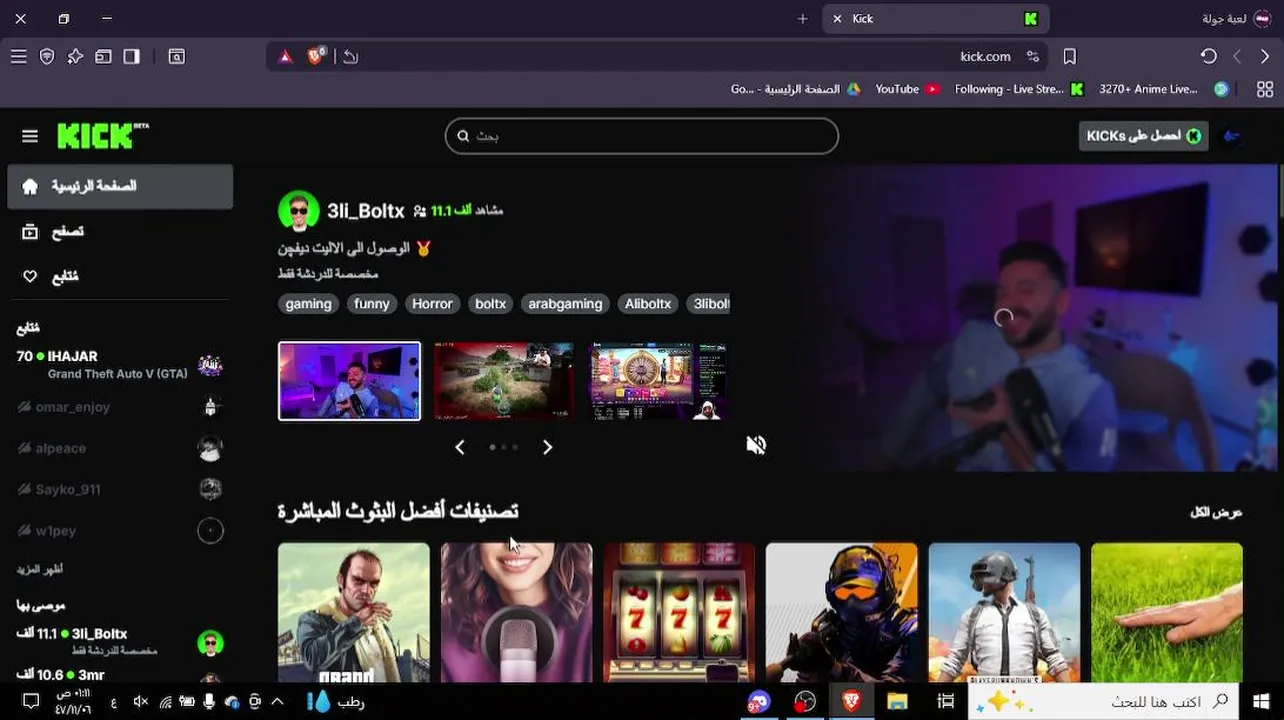This screenshot has width=1284, height=720.
Task: Open File Explorer from taskbar
Action: point(897,702)
